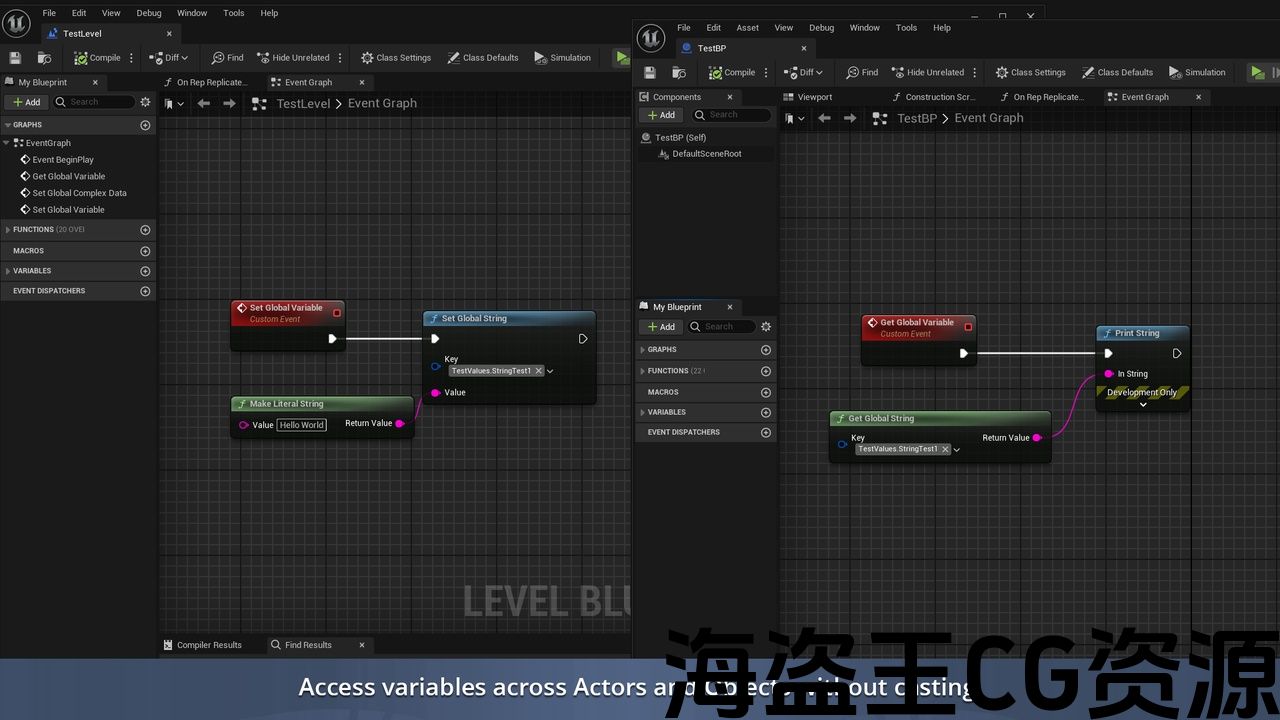Switch to the Viewport tab in TestBP

814,97
